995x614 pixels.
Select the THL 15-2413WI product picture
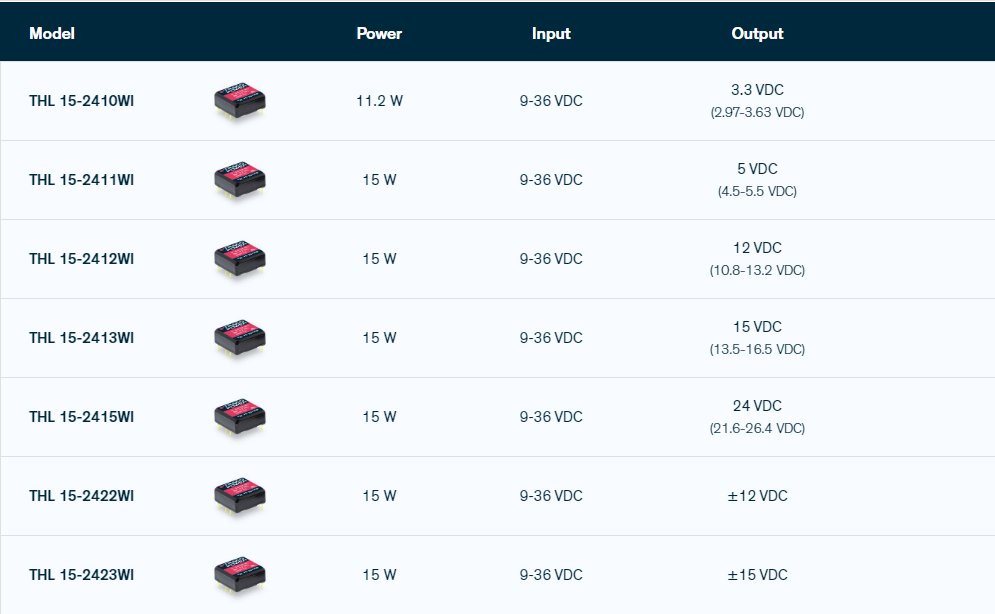click(240, 338)
